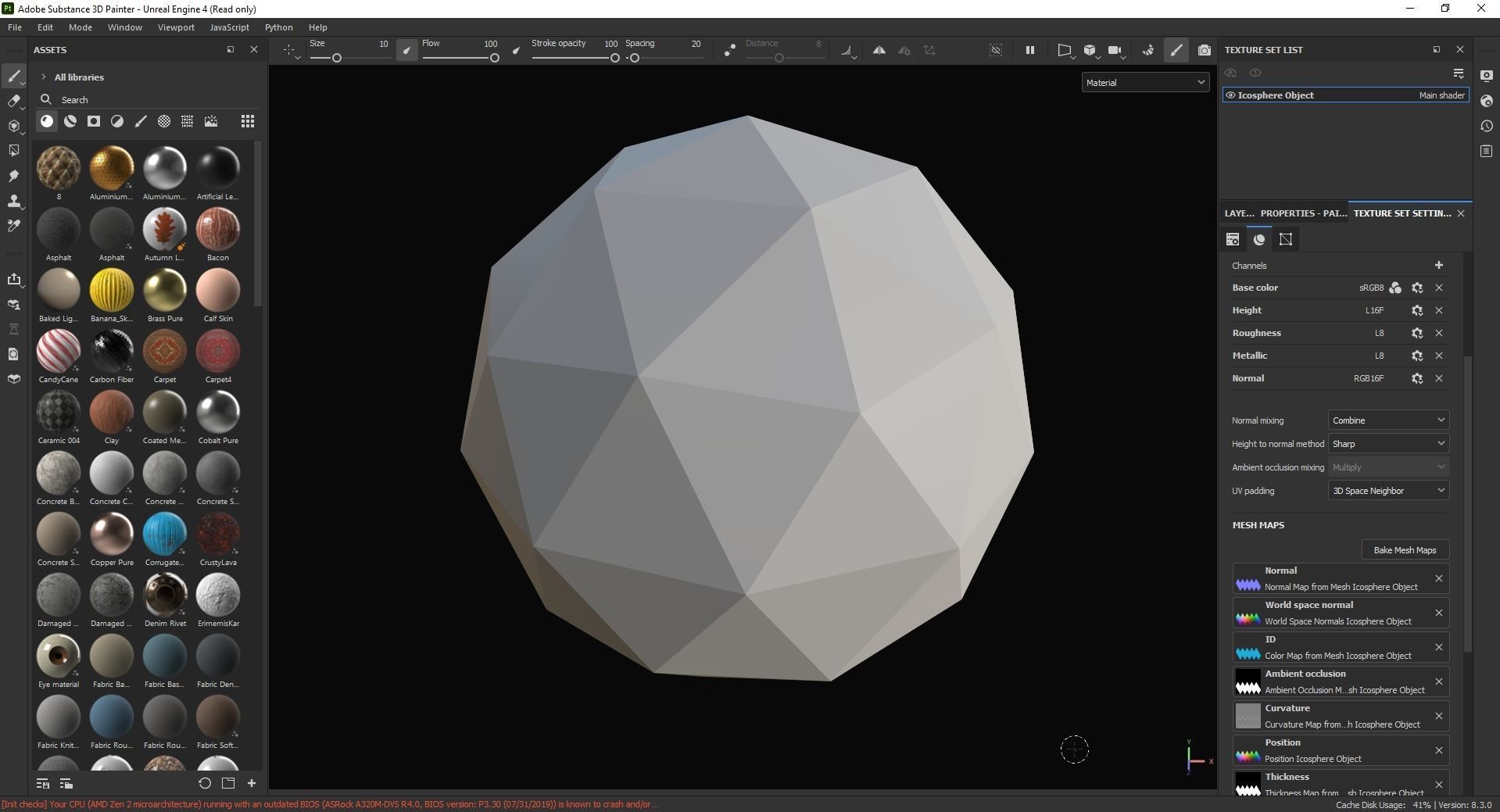Add a new channel with plus
The image size is (1500, 812).
1438,265
